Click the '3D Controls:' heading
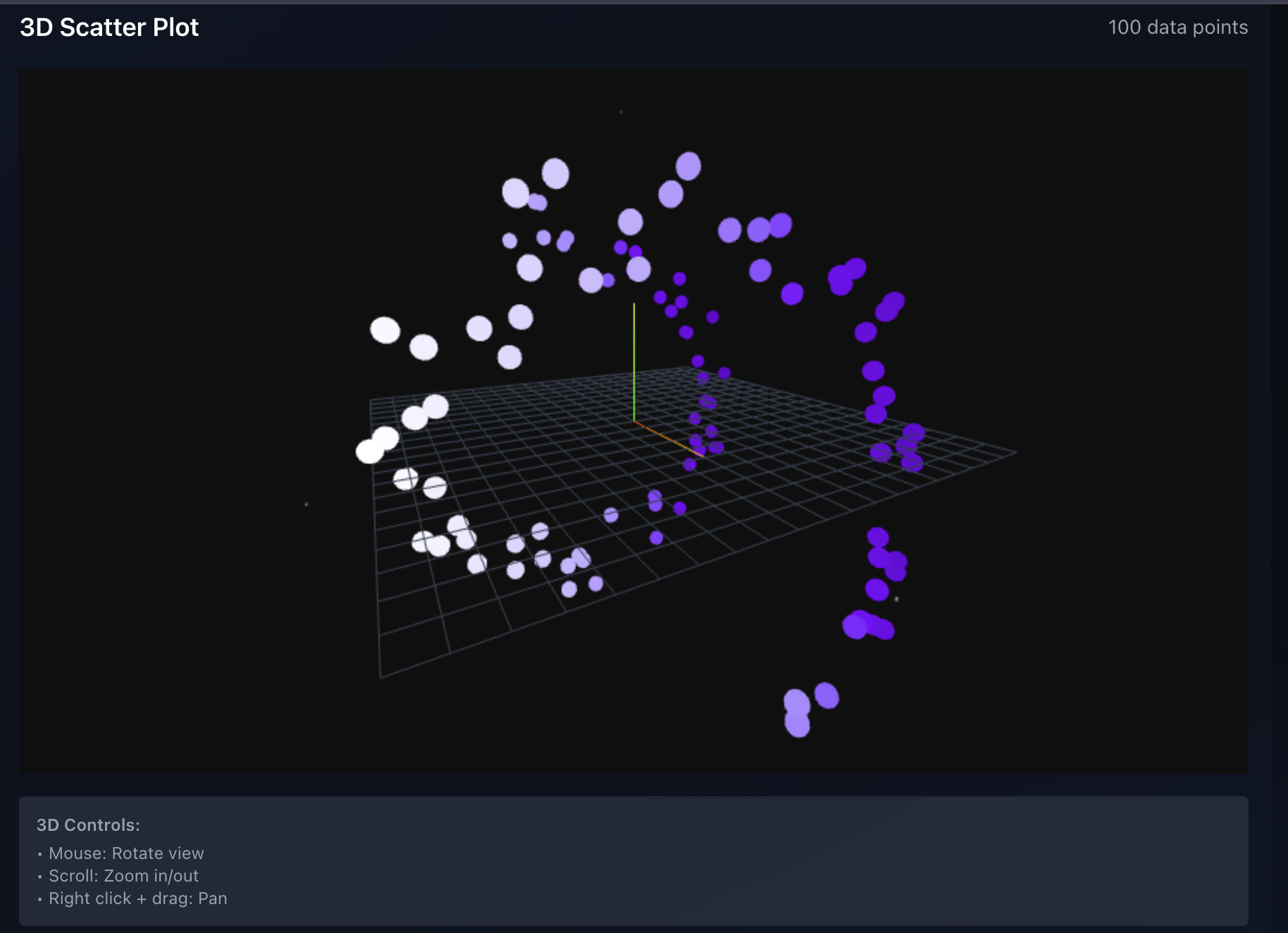 pos(88,824)
